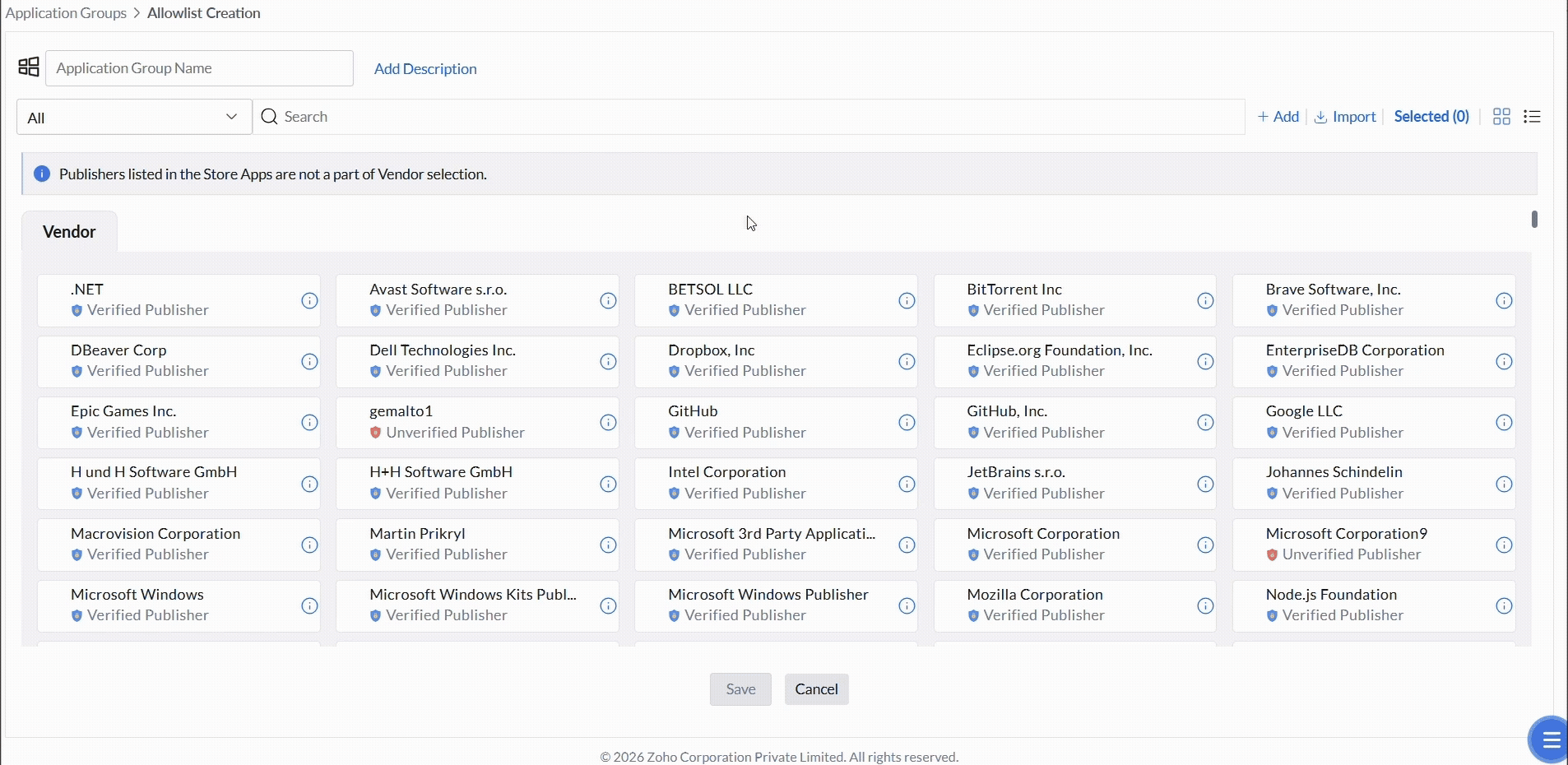Select H+H Software GmbH vendor card
The width and height of the screenshot is (1568, 765).
[x=477, y=484]
